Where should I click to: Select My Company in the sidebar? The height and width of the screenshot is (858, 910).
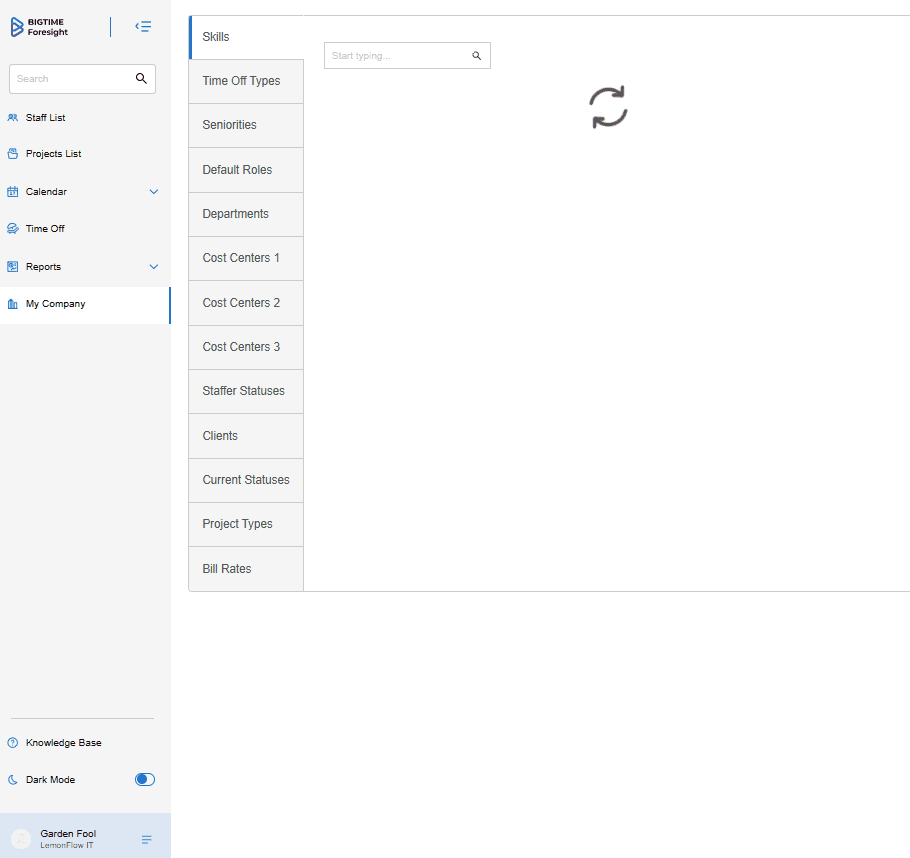[x=85, y=304]
